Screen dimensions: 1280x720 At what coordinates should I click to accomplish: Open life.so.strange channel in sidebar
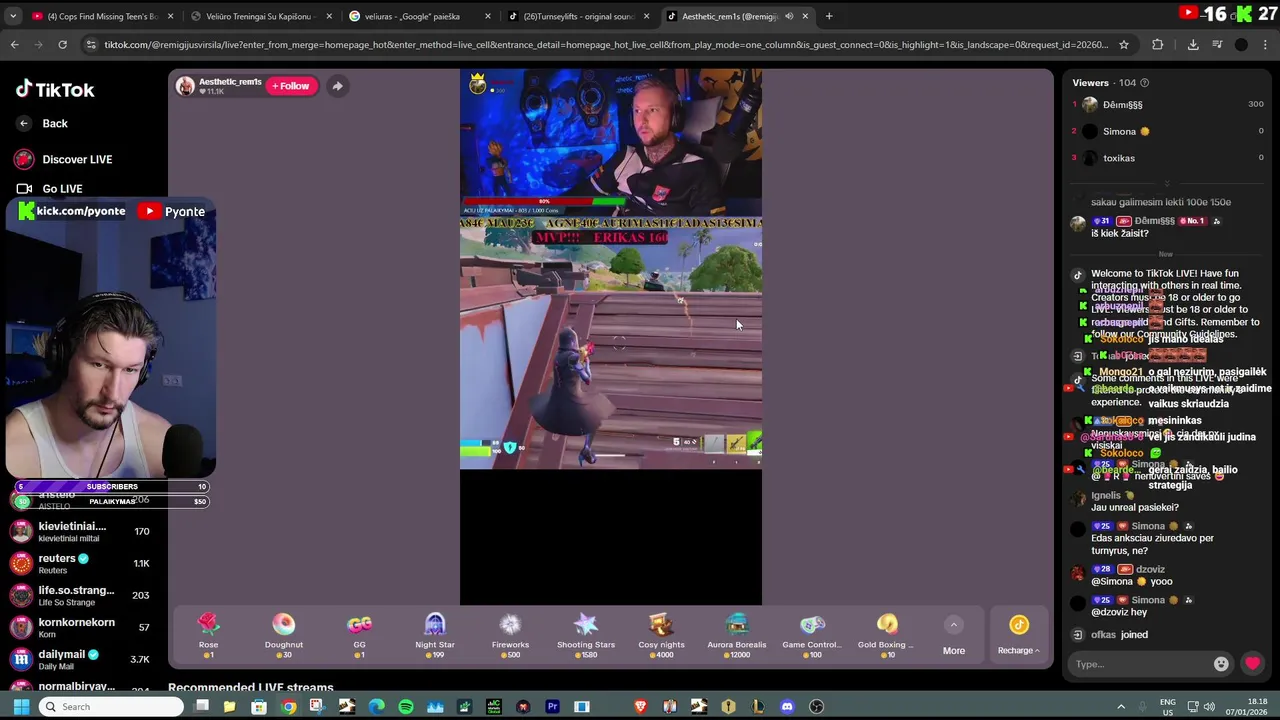coord(80,595)
